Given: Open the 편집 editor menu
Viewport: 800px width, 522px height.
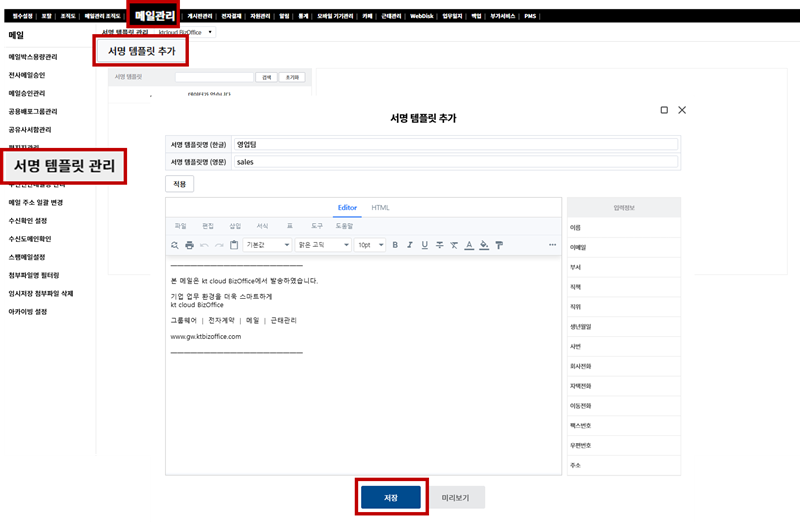Looking at the screenshot, I should click(208, 226).
